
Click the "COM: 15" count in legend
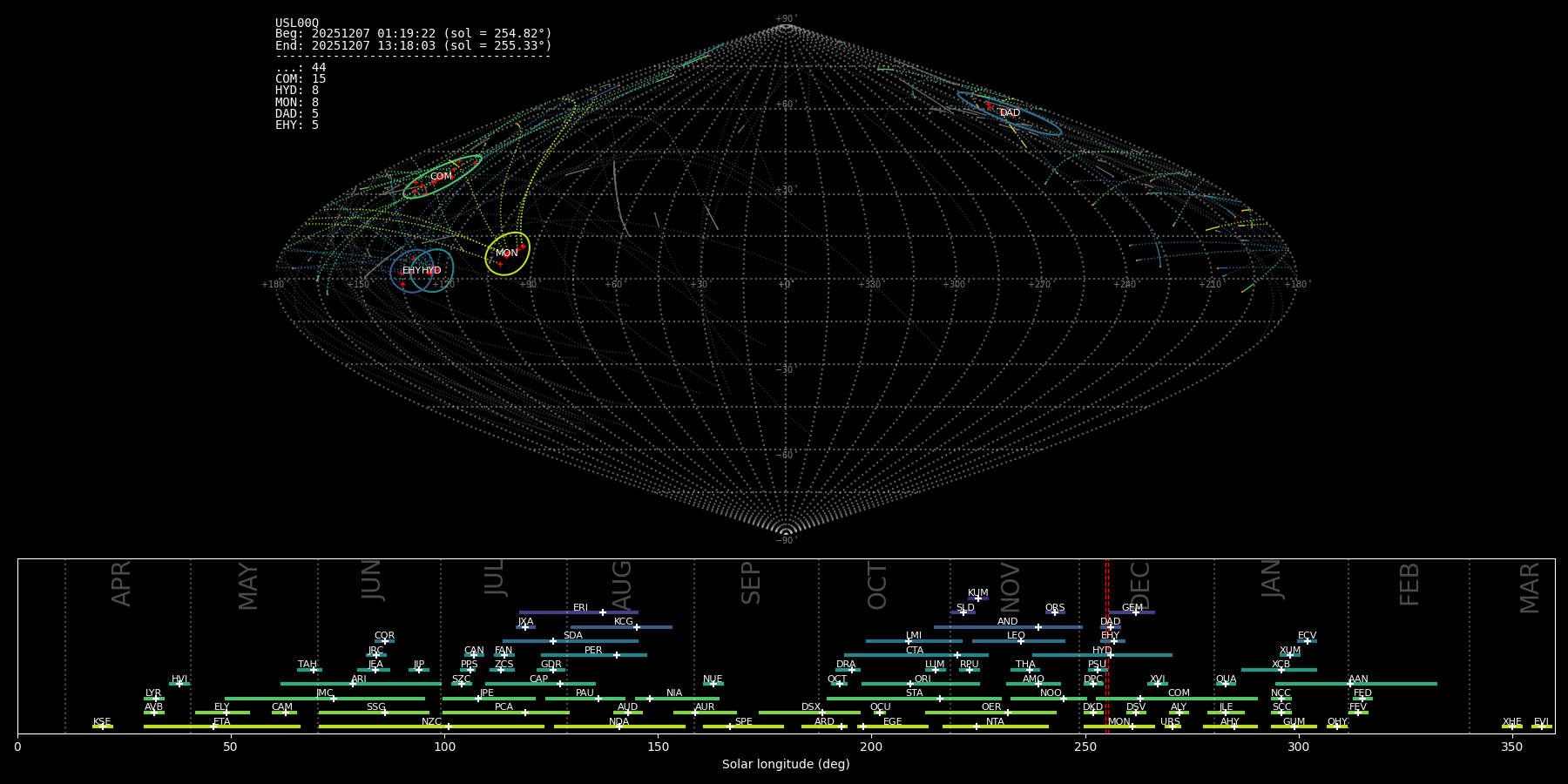coord(301,79)
